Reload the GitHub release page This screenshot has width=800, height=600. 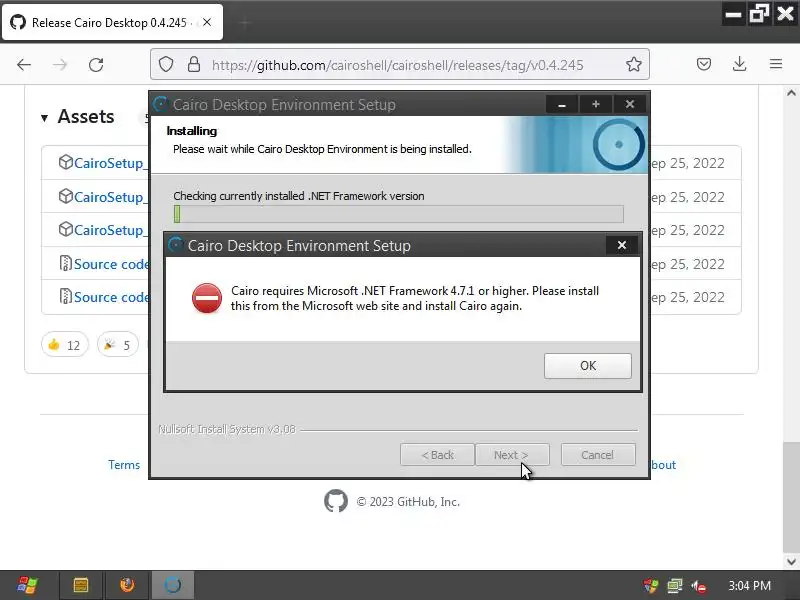[x=96, y=65]
